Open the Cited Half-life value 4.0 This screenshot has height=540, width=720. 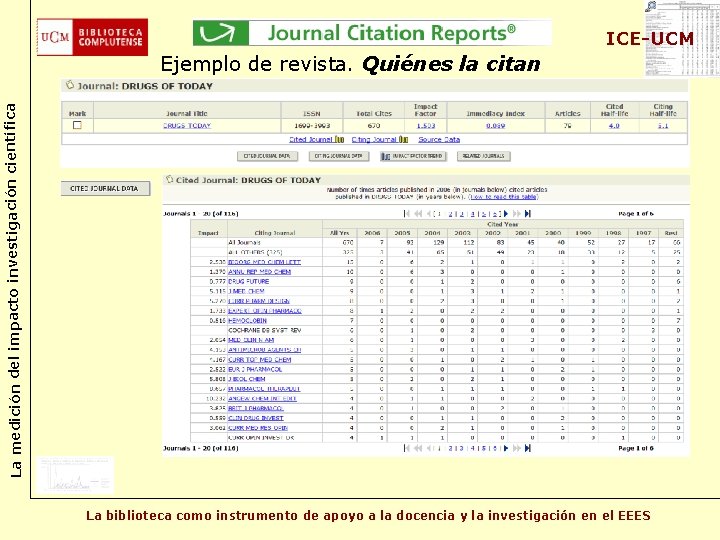tap(614, 125)
